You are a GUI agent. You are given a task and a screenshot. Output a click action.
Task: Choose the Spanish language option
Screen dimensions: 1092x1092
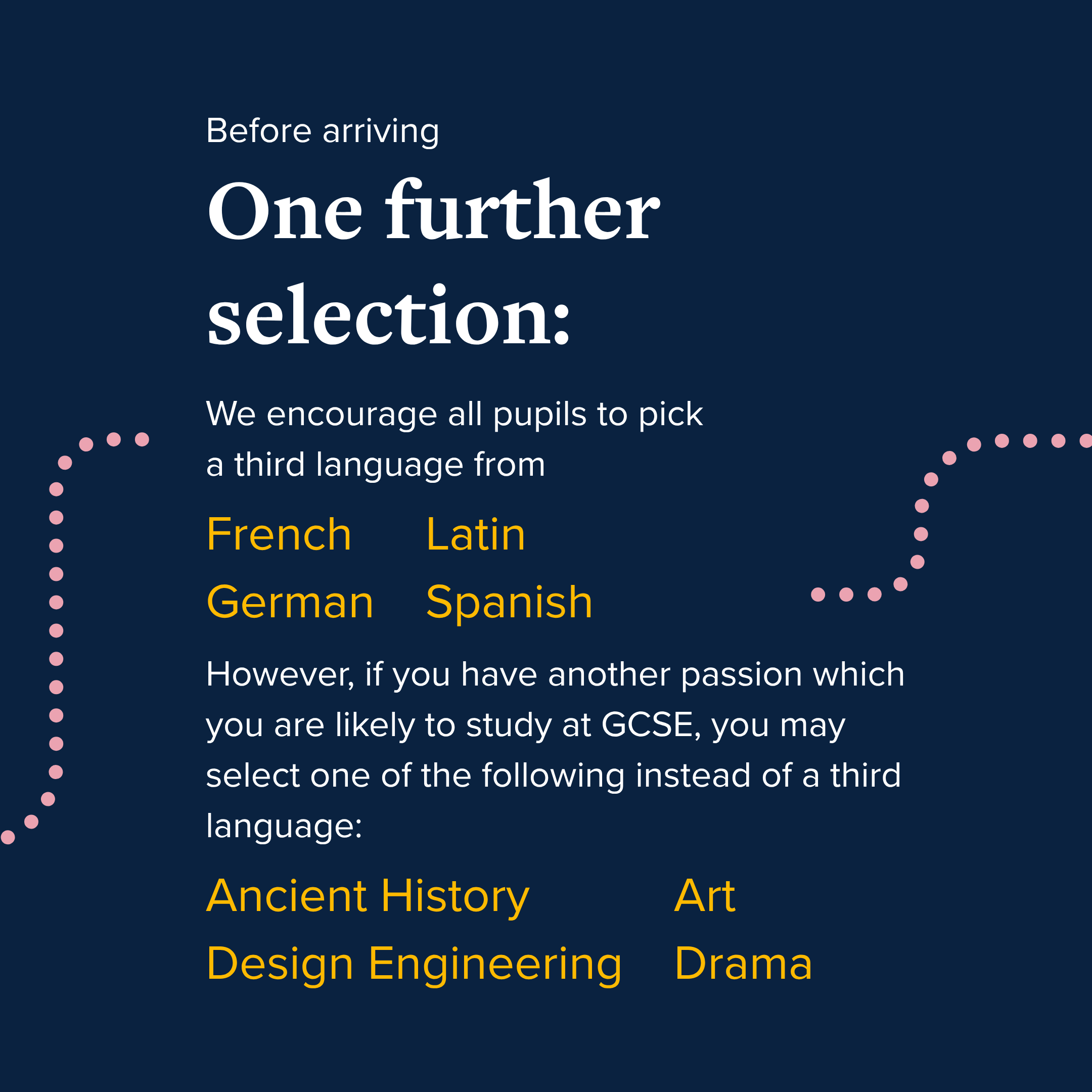[509, 604]
